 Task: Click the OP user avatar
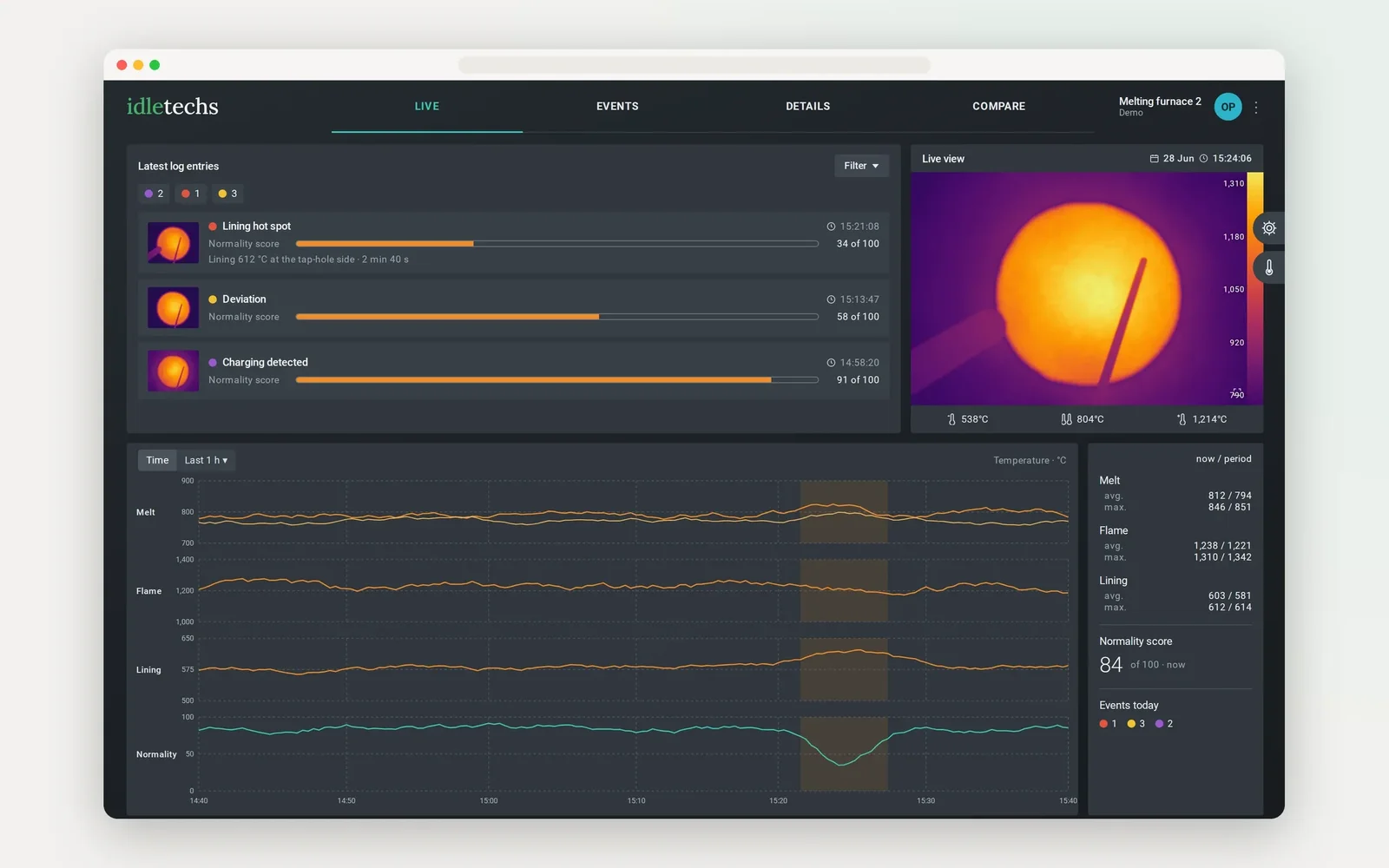coord(1228,107)
